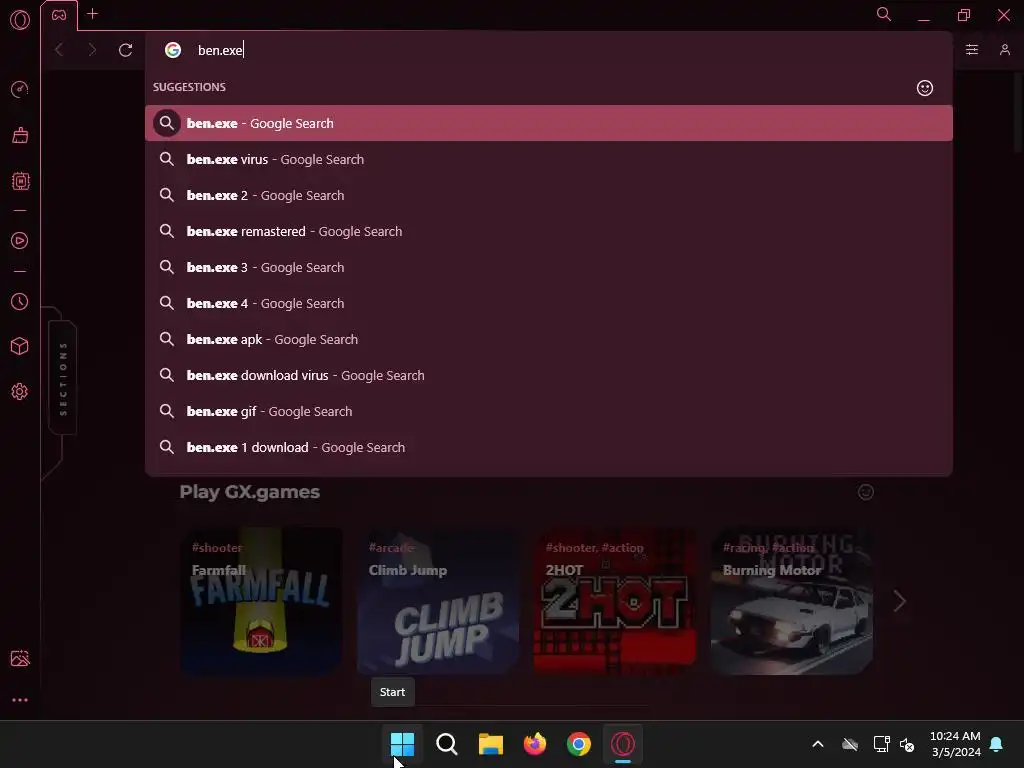The image size is (1024, 768).
Task: Open notifications bell in taskbar
Action: point(997,744)
